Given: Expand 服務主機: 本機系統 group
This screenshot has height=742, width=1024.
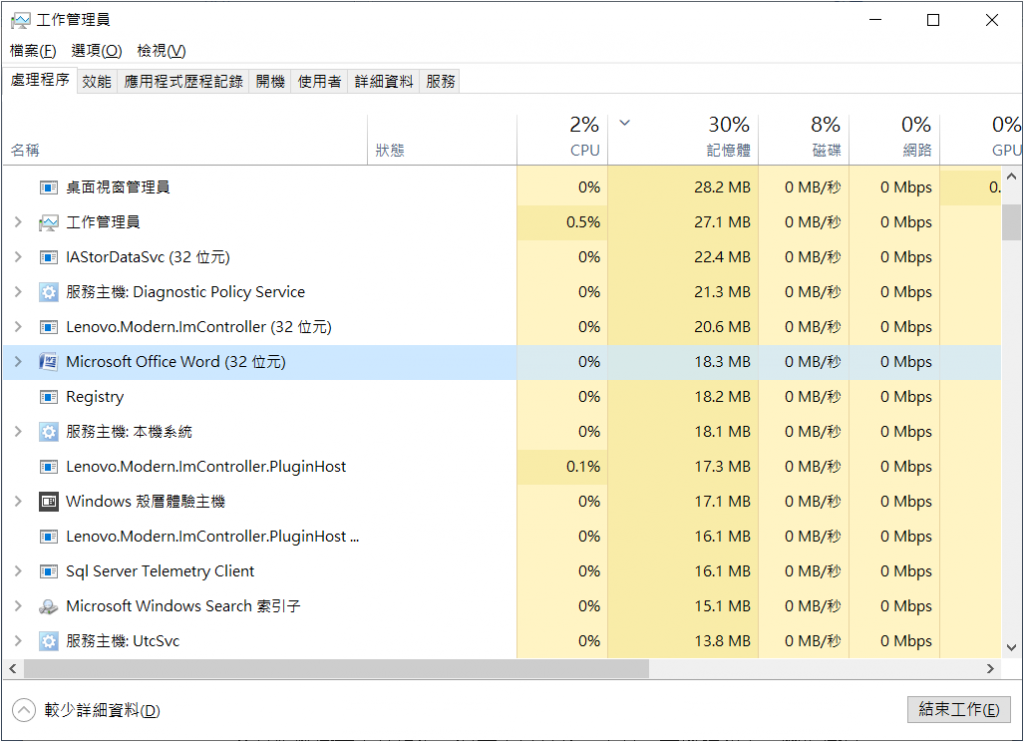Looking at the screenshot, I should [18, 432].
